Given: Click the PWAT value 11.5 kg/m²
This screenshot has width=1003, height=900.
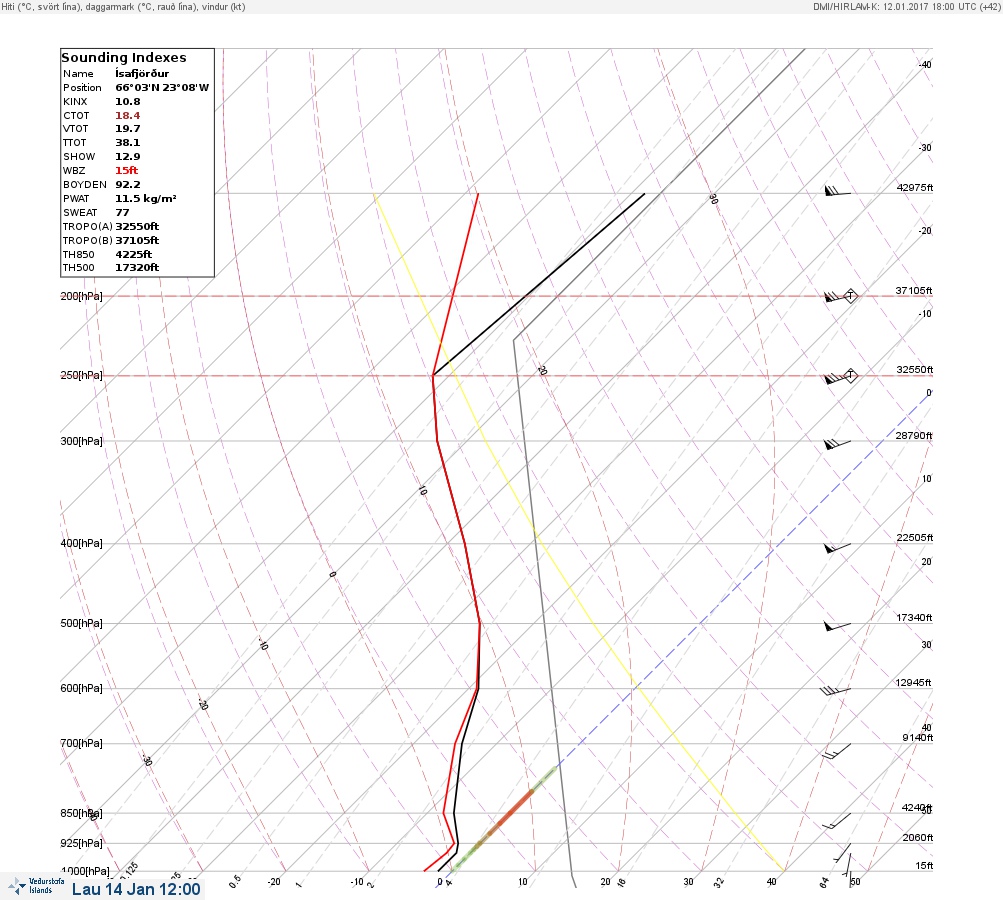Looking at the screenshot, I should (146, 198).
